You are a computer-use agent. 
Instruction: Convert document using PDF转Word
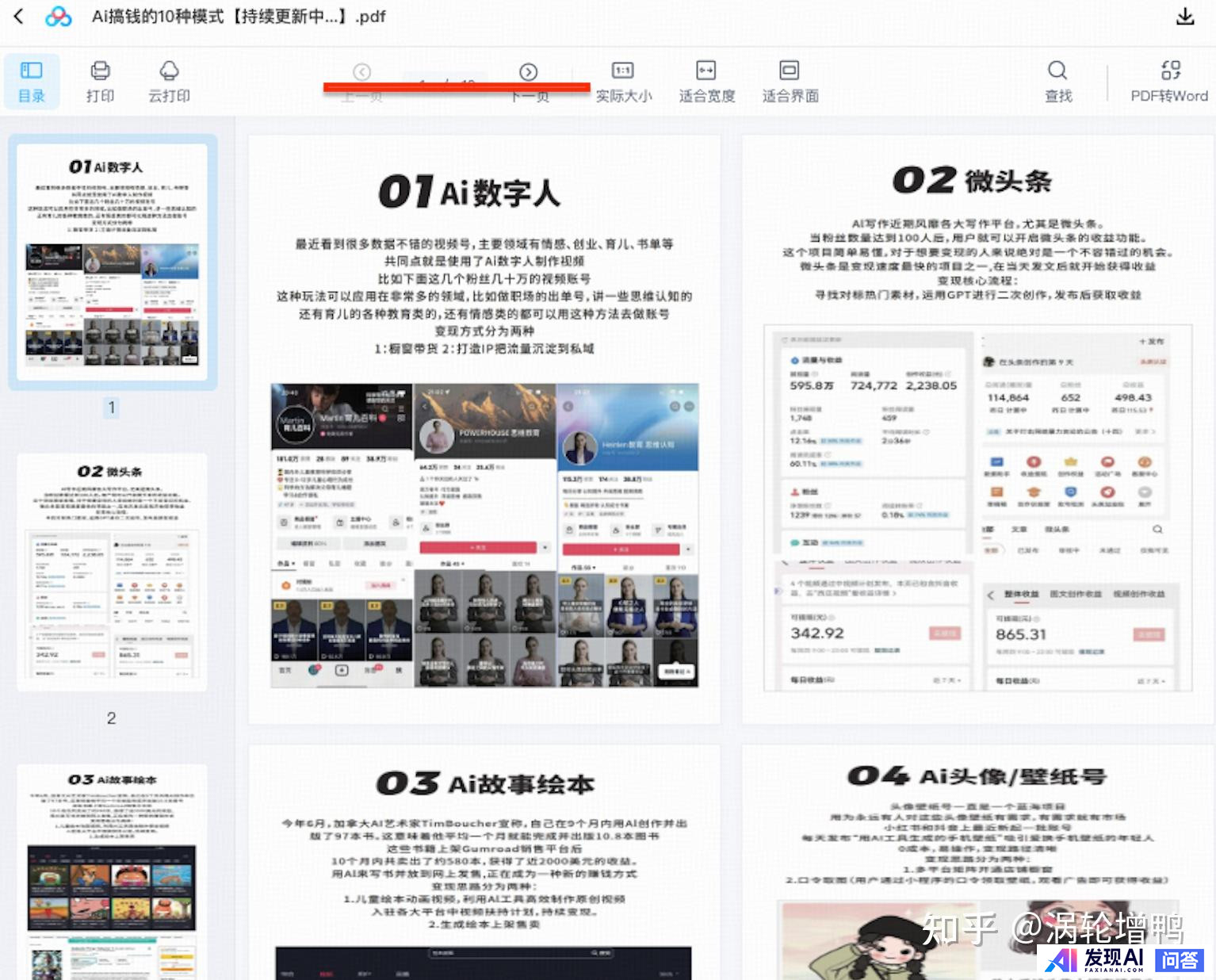coord(1169,81)
